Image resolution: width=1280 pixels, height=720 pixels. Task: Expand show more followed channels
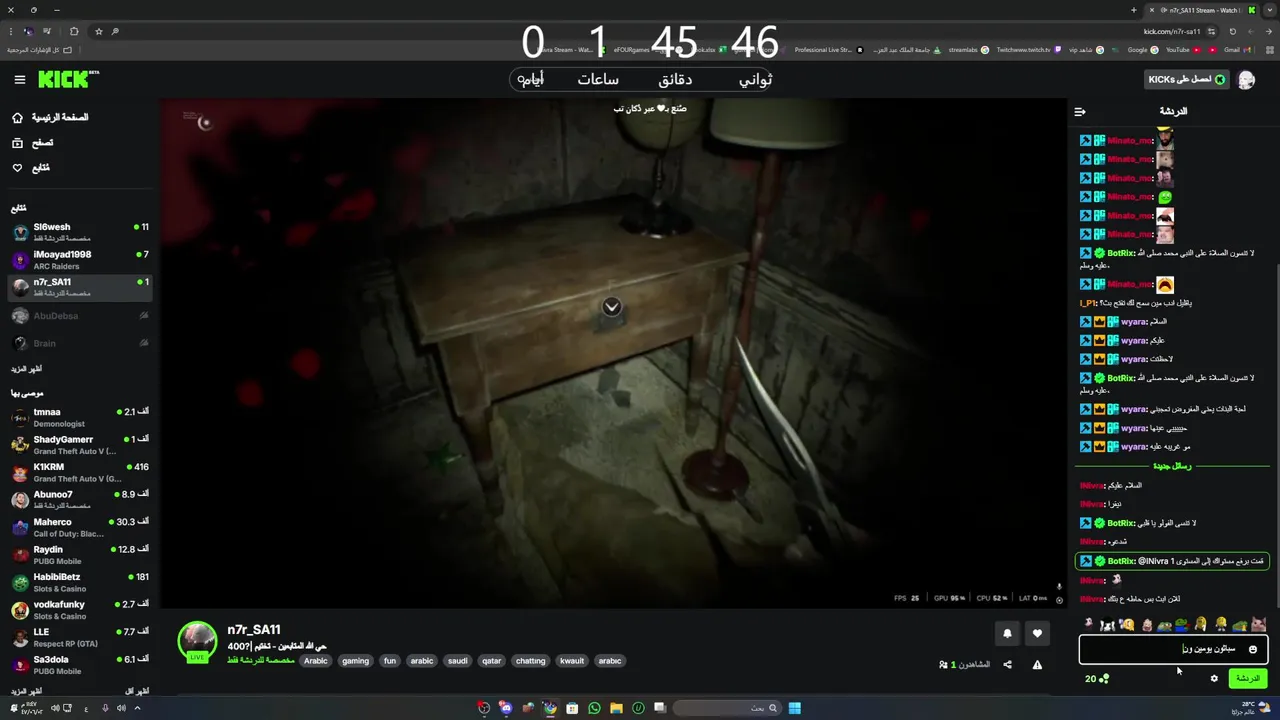click(x=26, y=369)
